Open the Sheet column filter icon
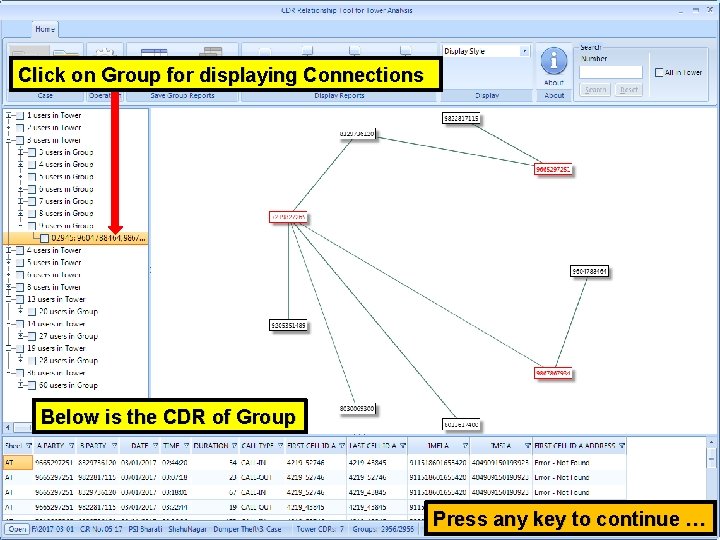Image resolution: width=720 pixels, height=540 pixels. [29, 445]
